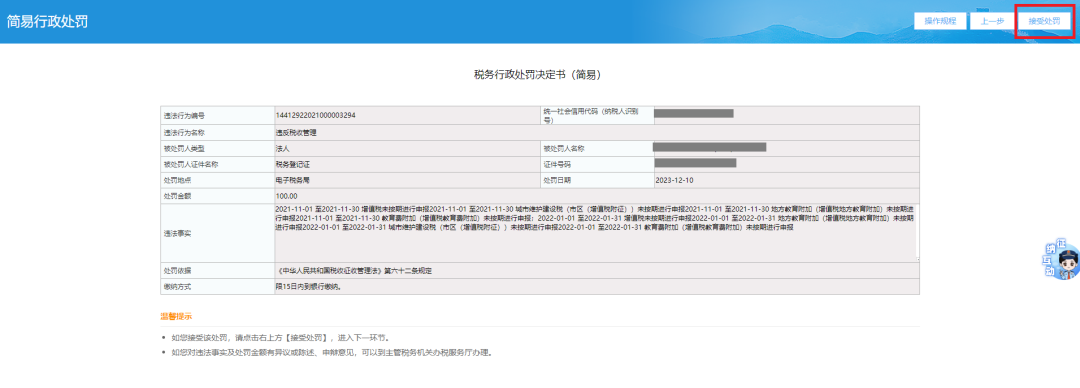
Task: Click the 处罚金额 label cell
Action: [217, 196]
